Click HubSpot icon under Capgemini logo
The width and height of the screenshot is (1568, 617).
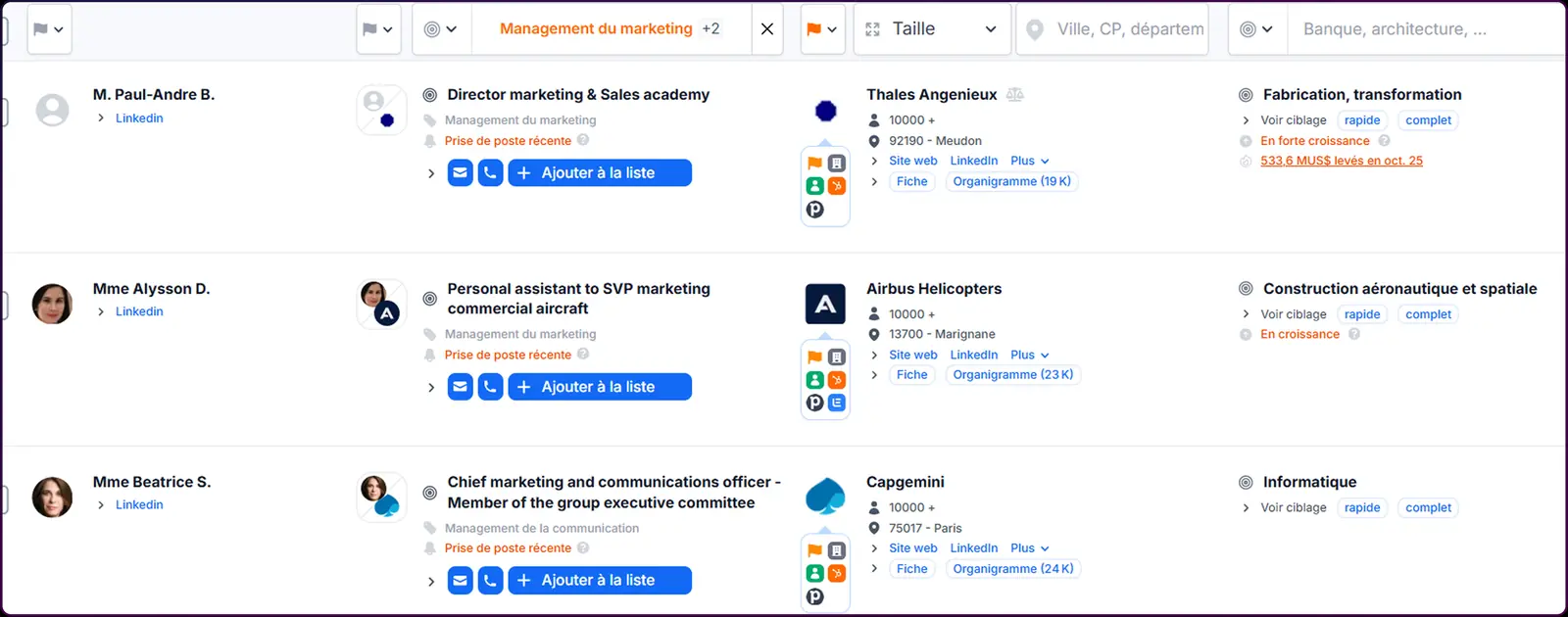837,573
